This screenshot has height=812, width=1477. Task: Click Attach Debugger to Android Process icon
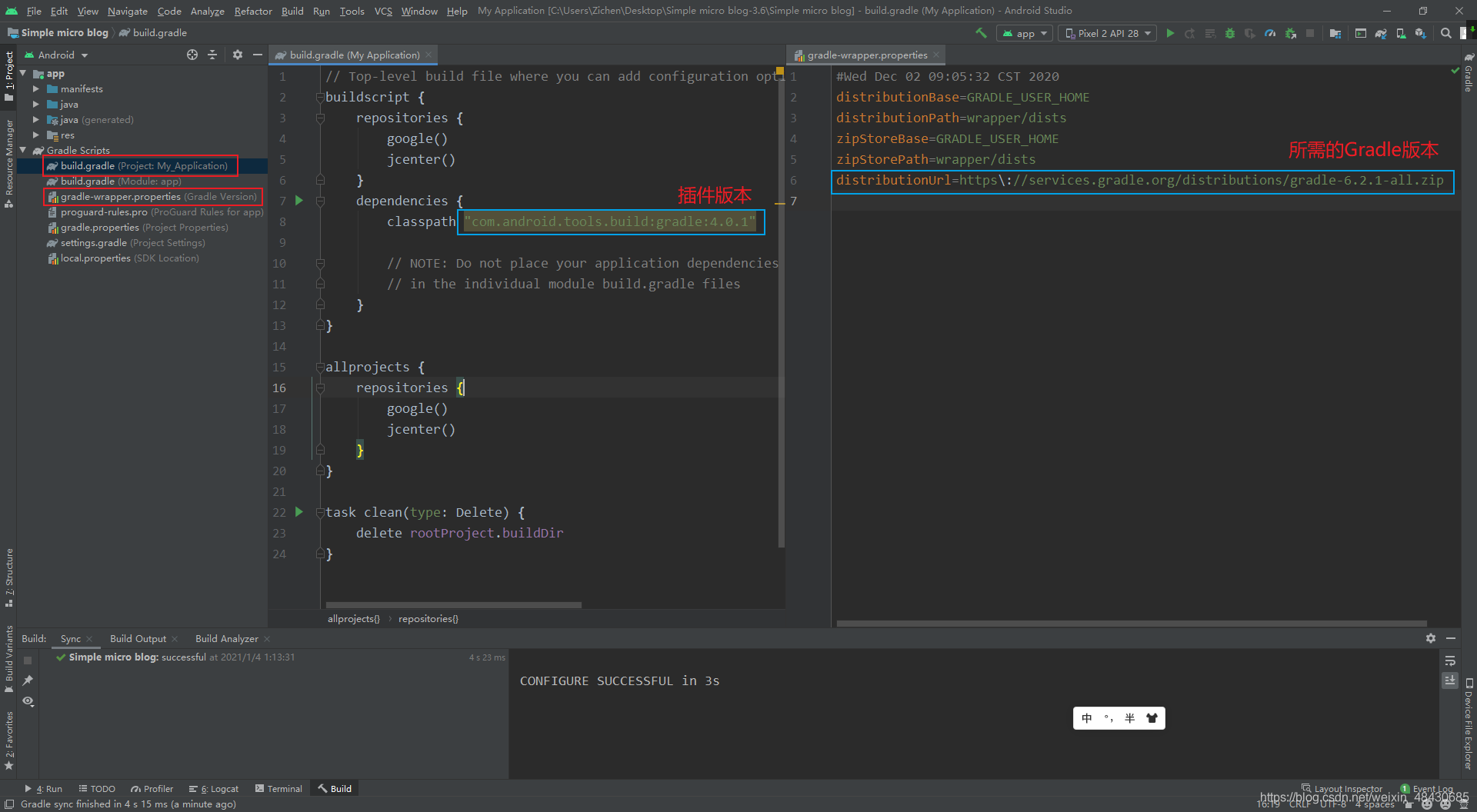1291,33
